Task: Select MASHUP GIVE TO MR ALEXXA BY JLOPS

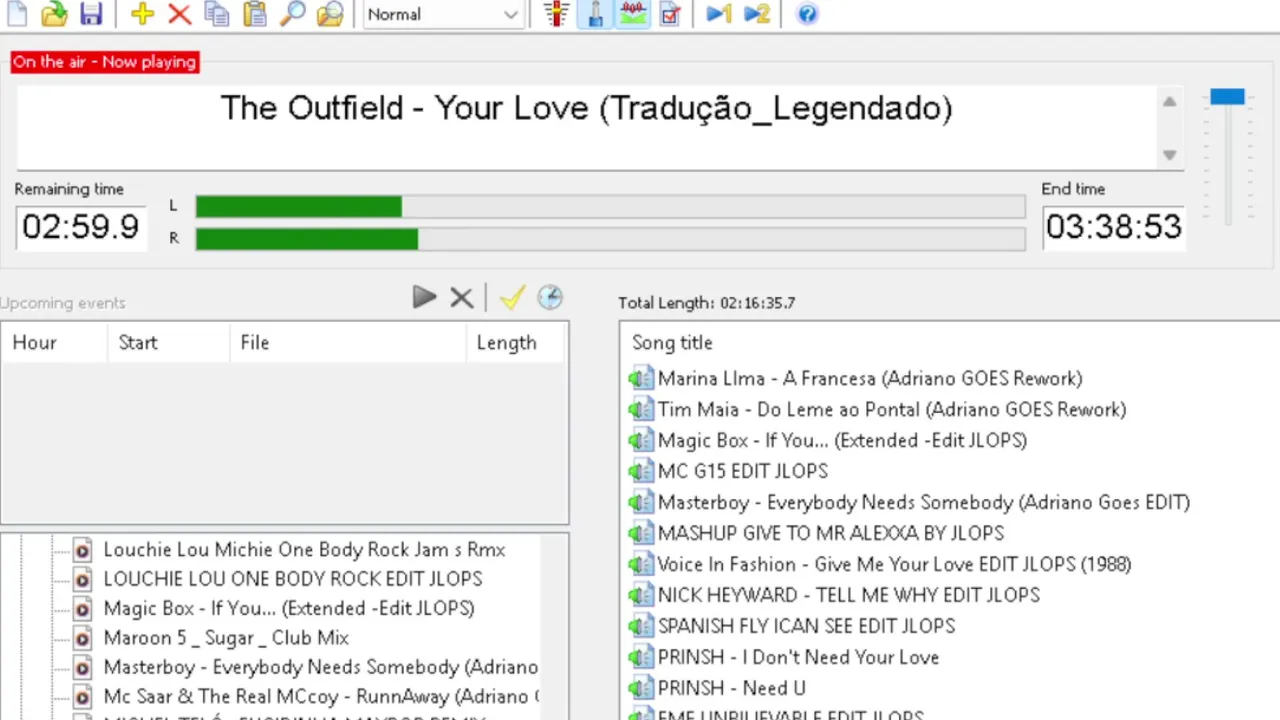Action: pyautogui.click(x=831, y=533)
